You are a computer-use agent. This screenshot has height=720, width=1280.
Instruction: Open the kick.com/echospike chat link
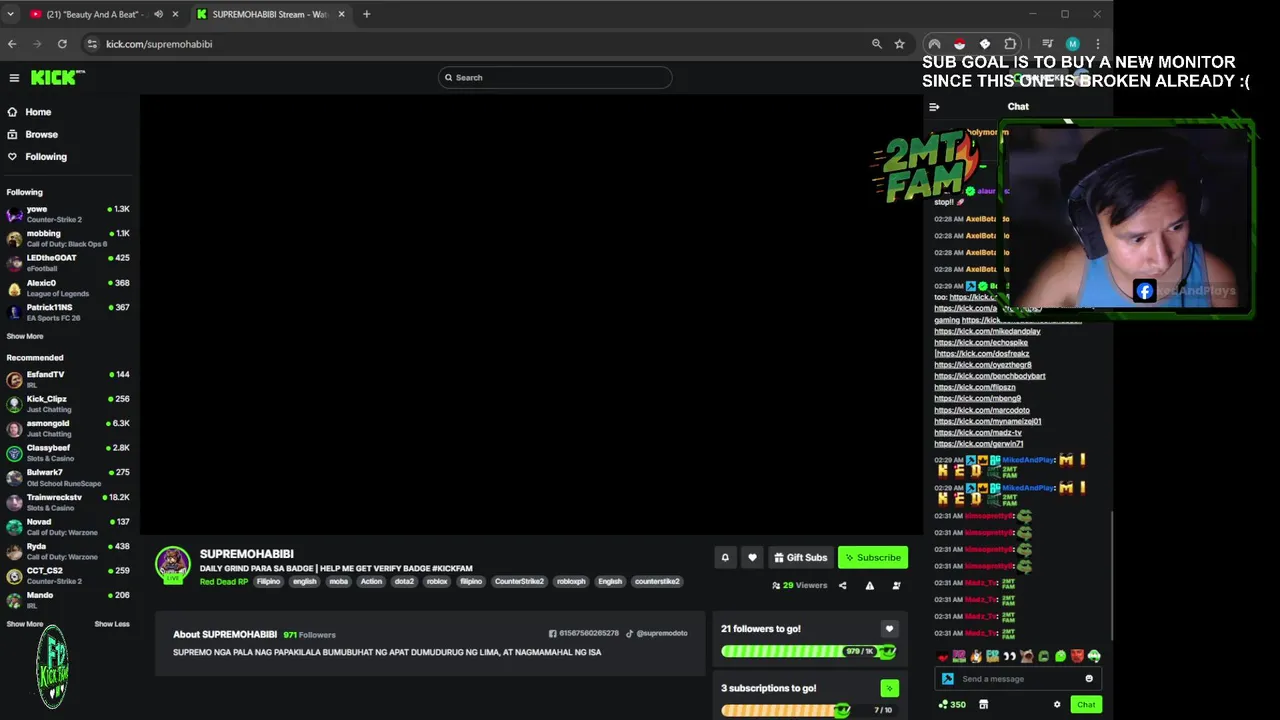(x=981, y=342)
